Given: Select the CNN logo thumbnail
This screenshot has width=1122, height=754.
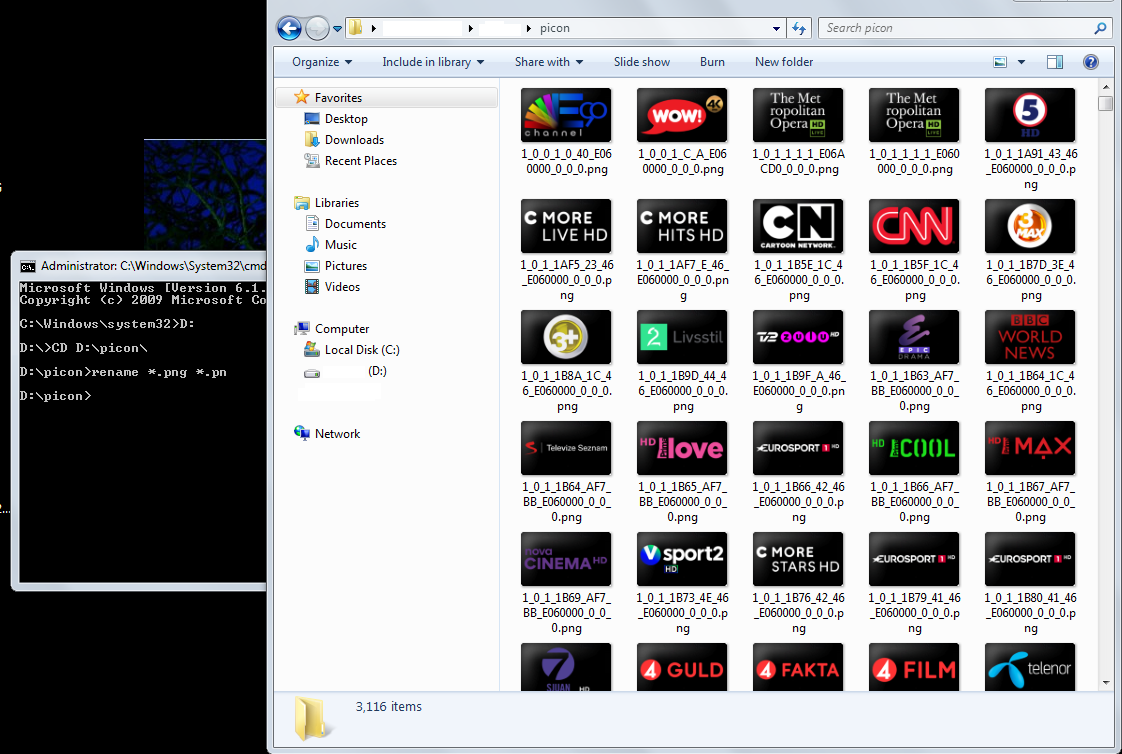Looking at the screenshot, I should pyautogui.click(x=914, y=226).
